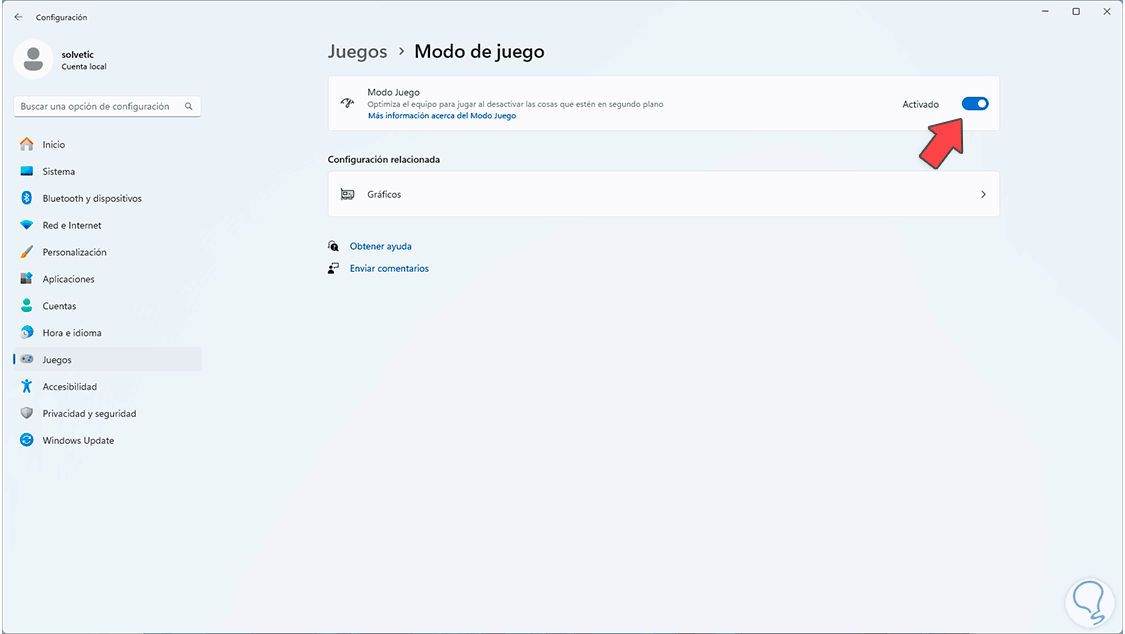Open Hora e idioma

coord(107,333)
